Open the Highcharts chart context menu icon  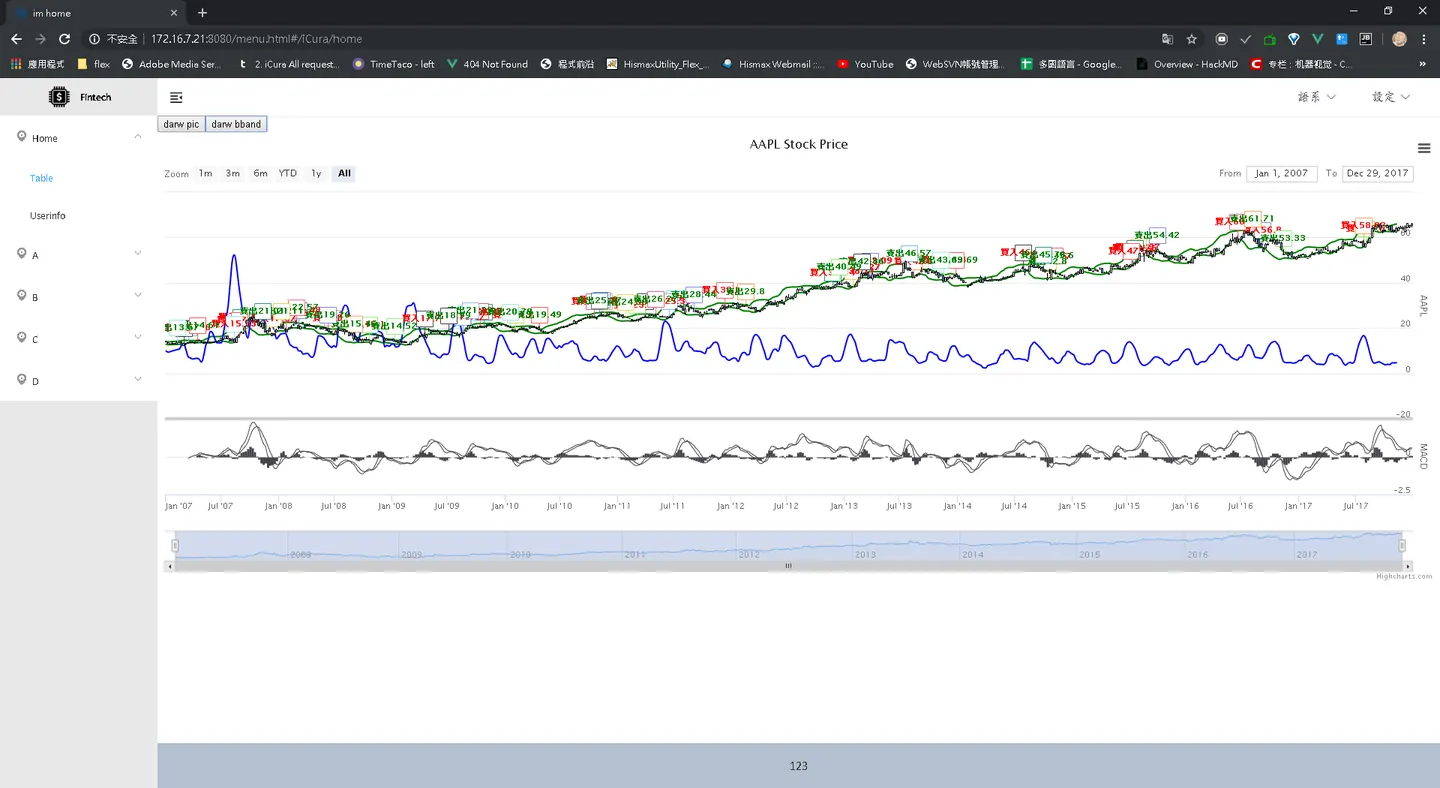1424,148
